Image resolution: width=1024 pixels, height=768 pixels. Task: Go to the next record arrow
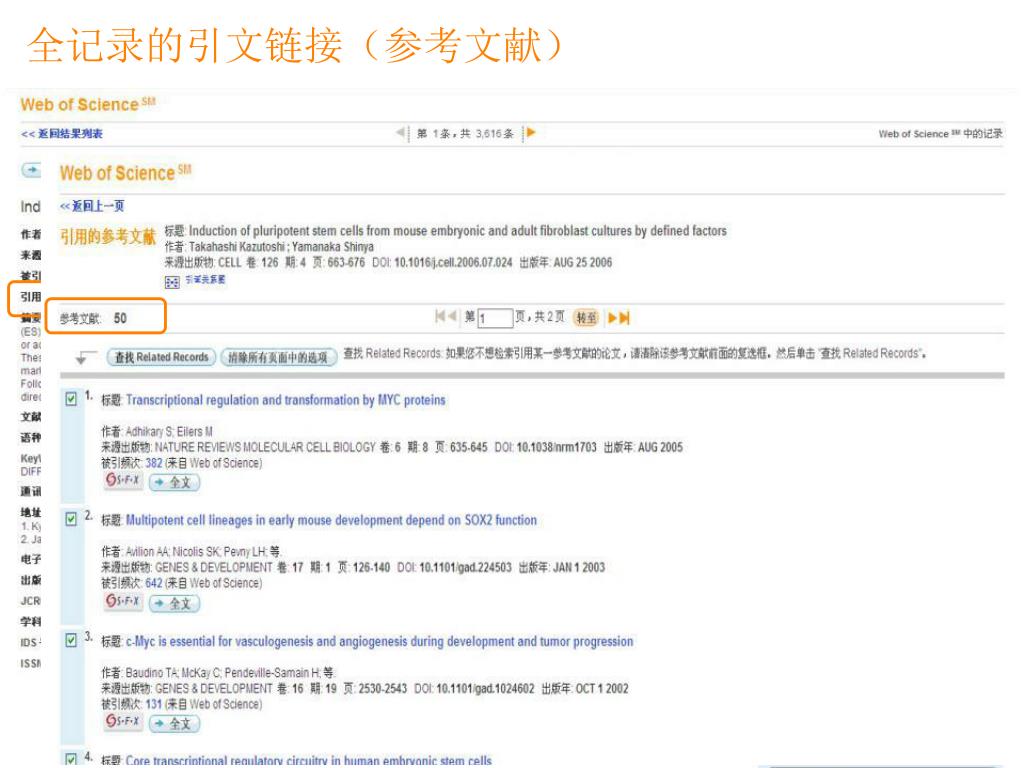tap(531, 133)
